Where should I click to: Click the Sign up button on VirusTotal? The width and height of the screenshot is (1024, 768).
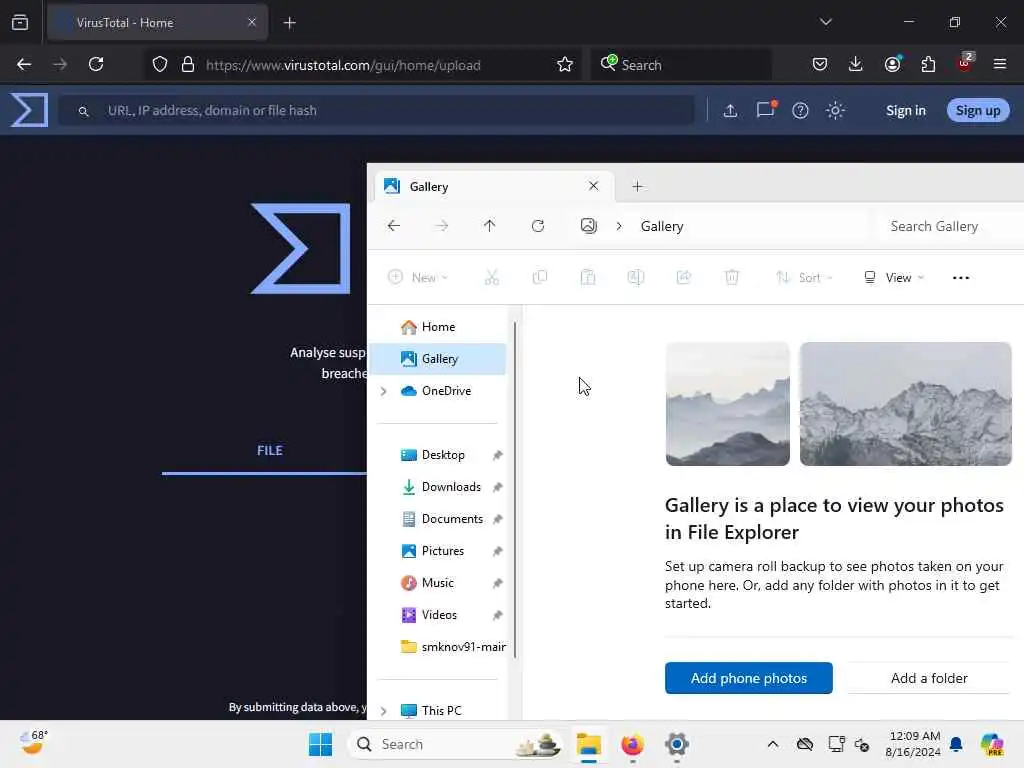point(978,110)
